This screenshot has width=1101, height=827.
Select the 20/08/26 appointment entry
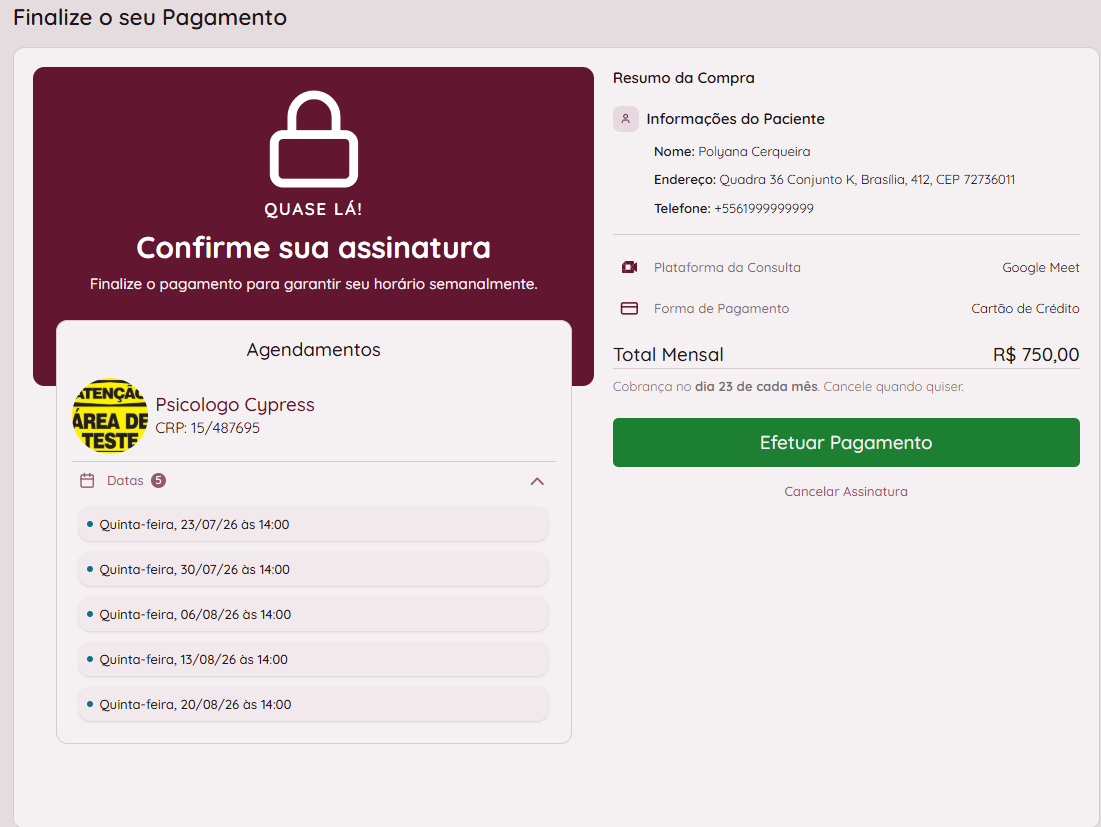tap(313, 704)
